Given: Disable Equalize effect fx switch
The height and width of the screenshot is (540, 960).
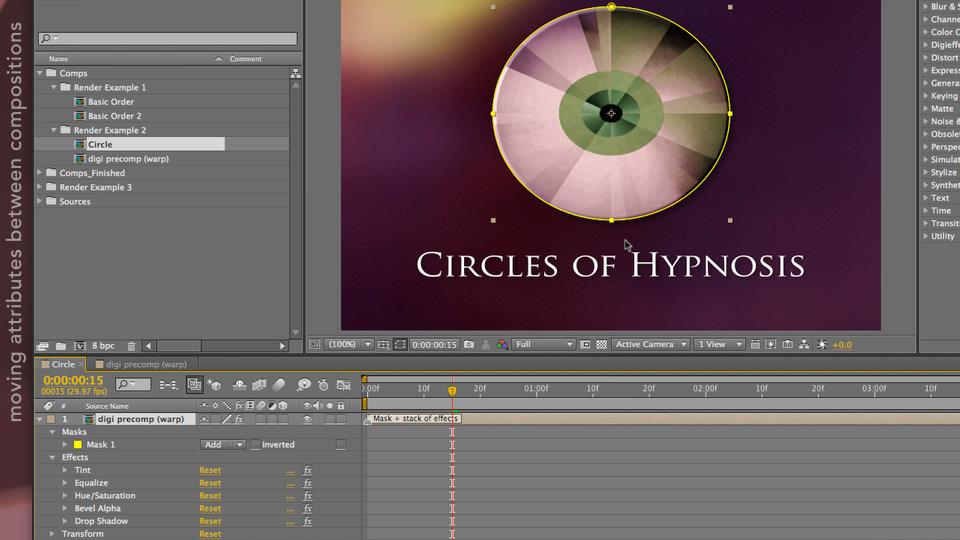Looking at the screenshot, I should pos(307,483).
